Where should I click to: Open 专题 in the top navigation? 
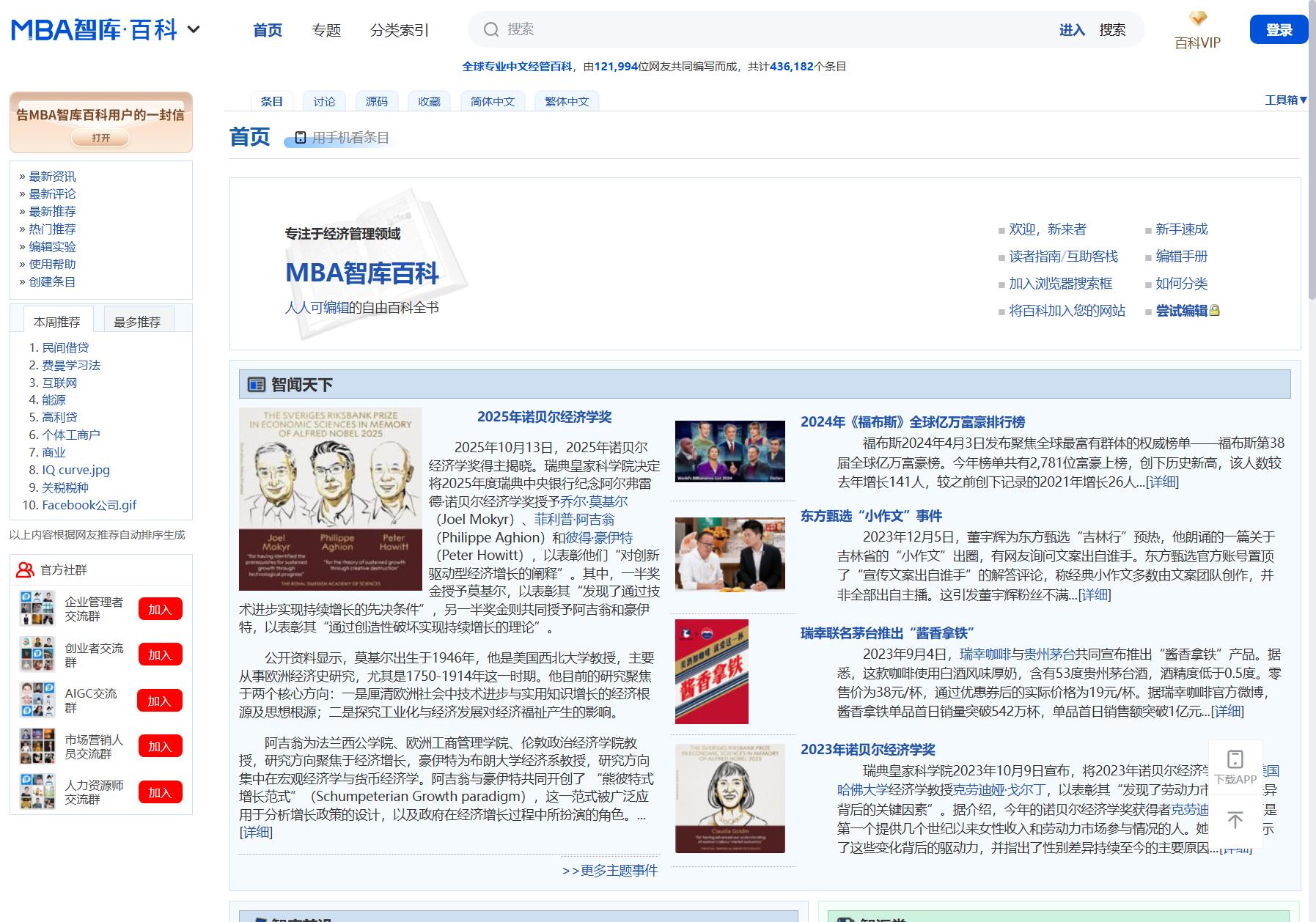coord(326,30)
